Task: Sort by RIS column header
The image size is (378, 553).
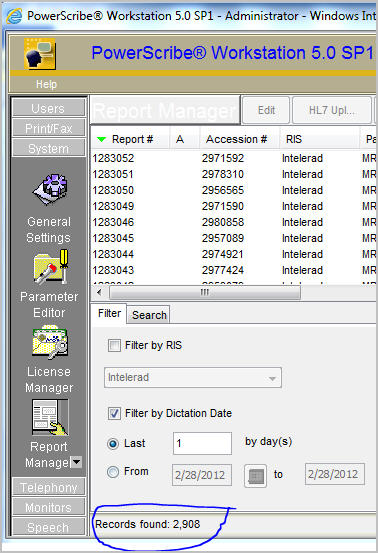Action: click(320, 139)
